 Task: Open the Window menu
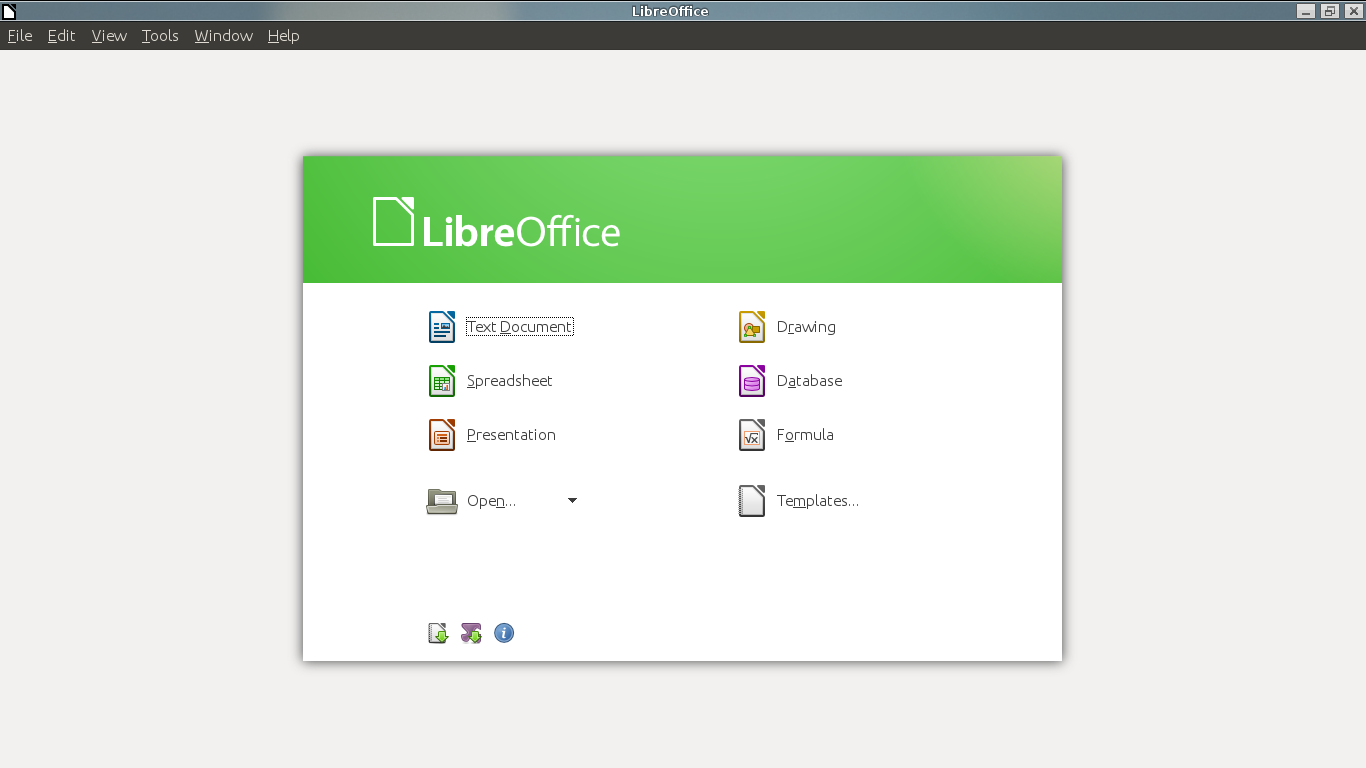[x=223, y=35]
